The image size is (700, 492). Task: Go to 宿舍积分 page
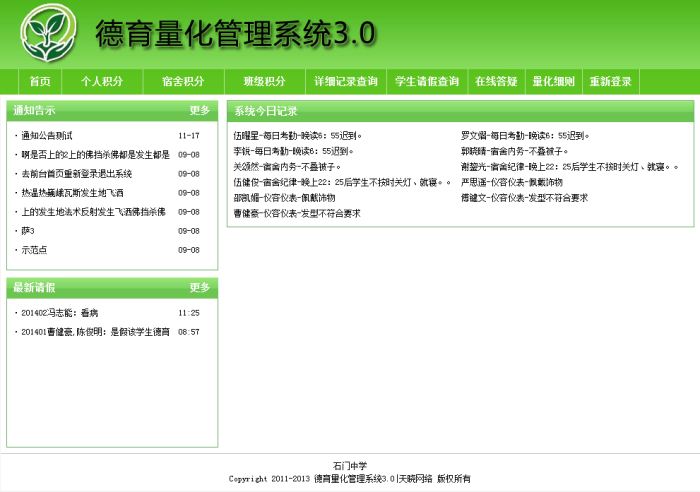[x=182, y=82]
